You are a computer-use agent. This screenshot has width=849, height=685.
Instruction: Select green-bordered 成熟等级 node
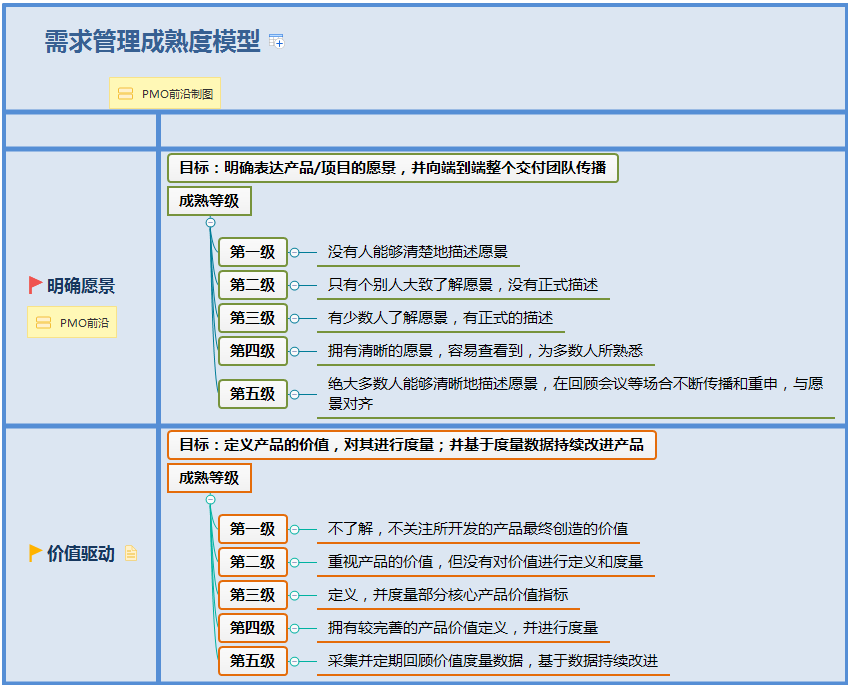click(x=209, y=201)
